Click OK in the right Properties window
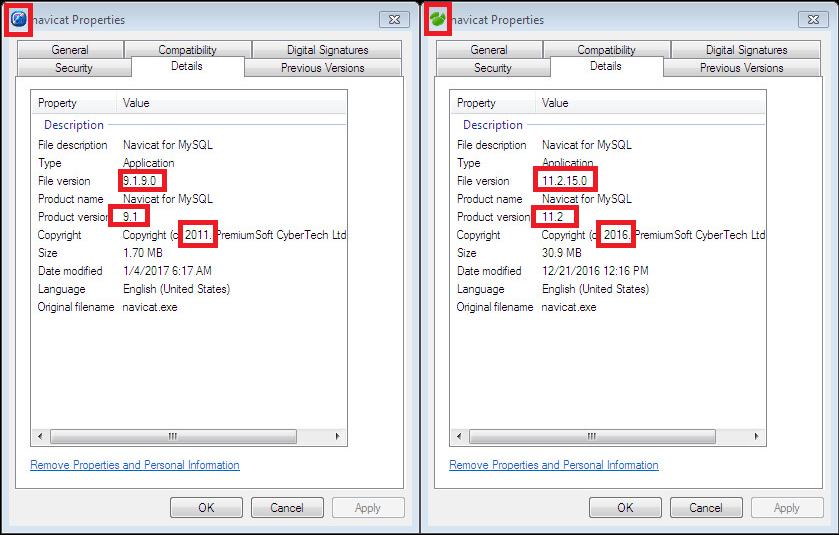 626,508
